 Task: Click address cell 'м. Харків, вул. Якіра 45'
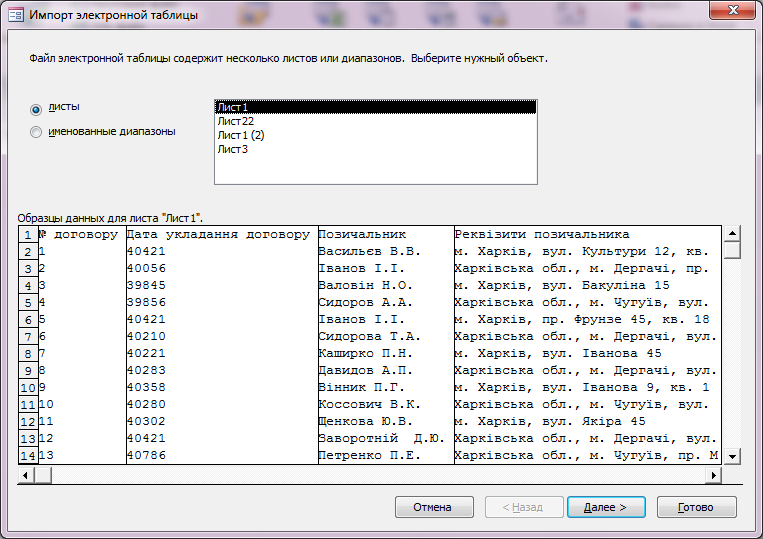pos(587,422)
